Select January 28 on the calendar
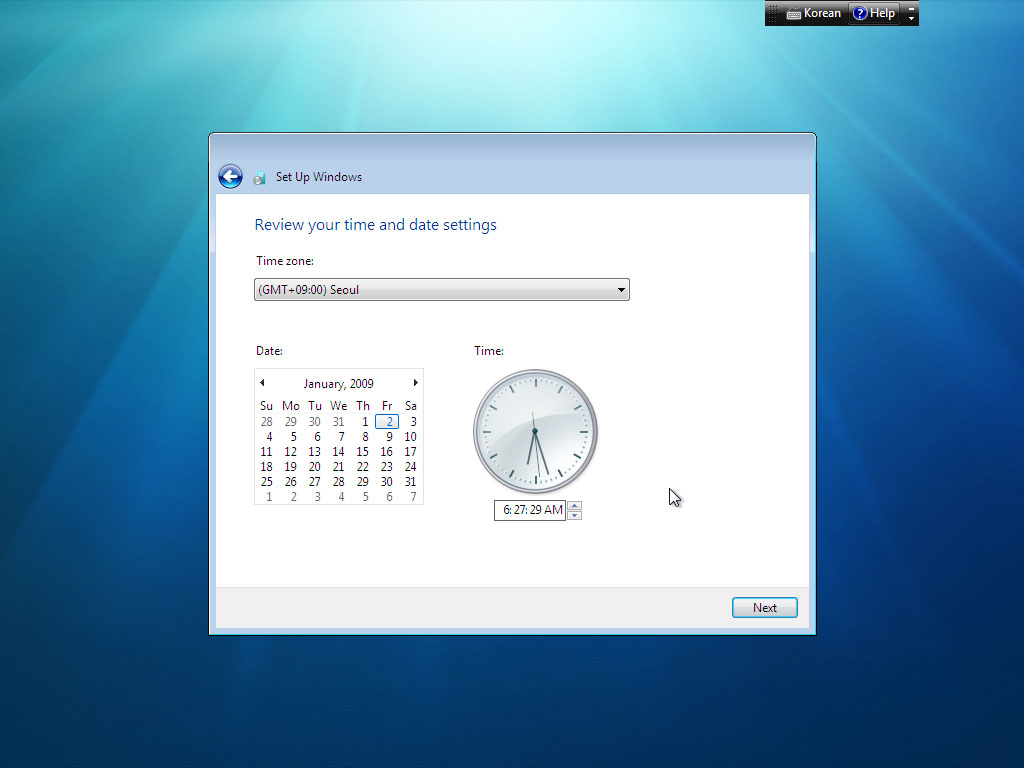Screen dimensions: 1024x768 point(338,482)
